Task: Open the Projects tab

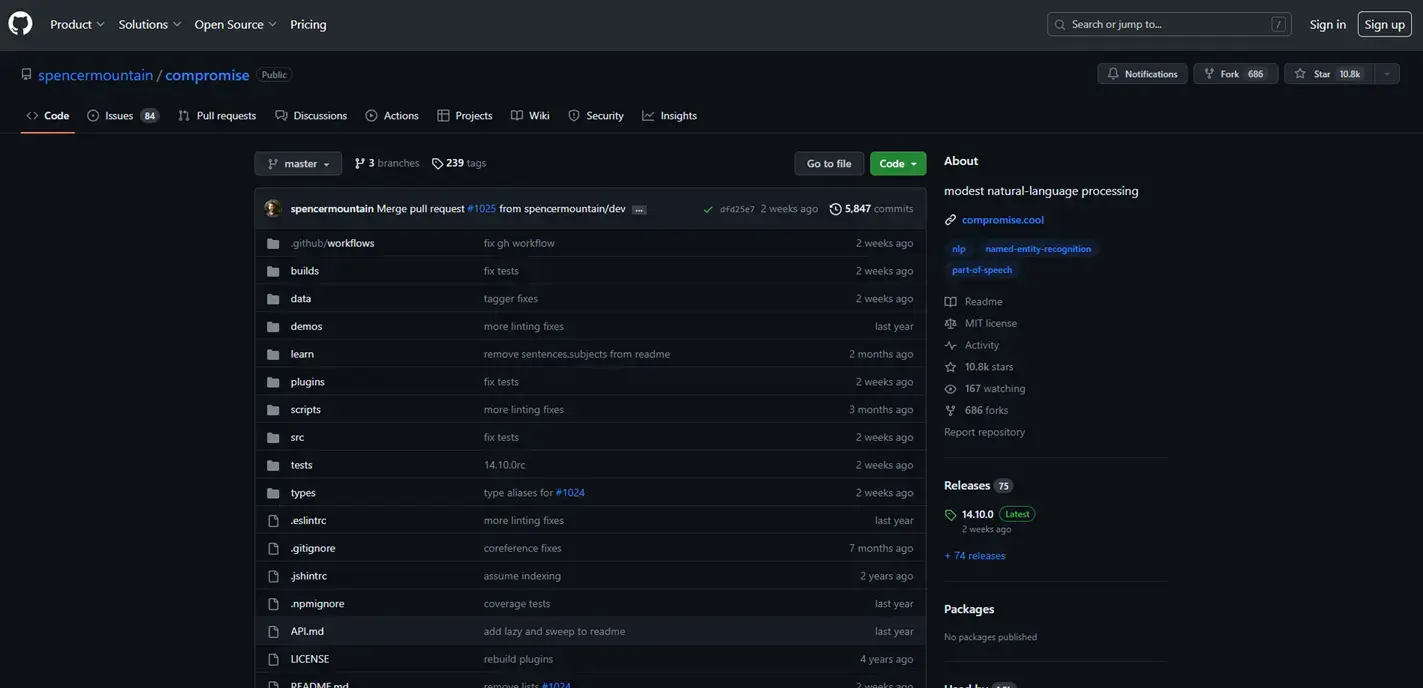Action: click(x=465, y=116)
